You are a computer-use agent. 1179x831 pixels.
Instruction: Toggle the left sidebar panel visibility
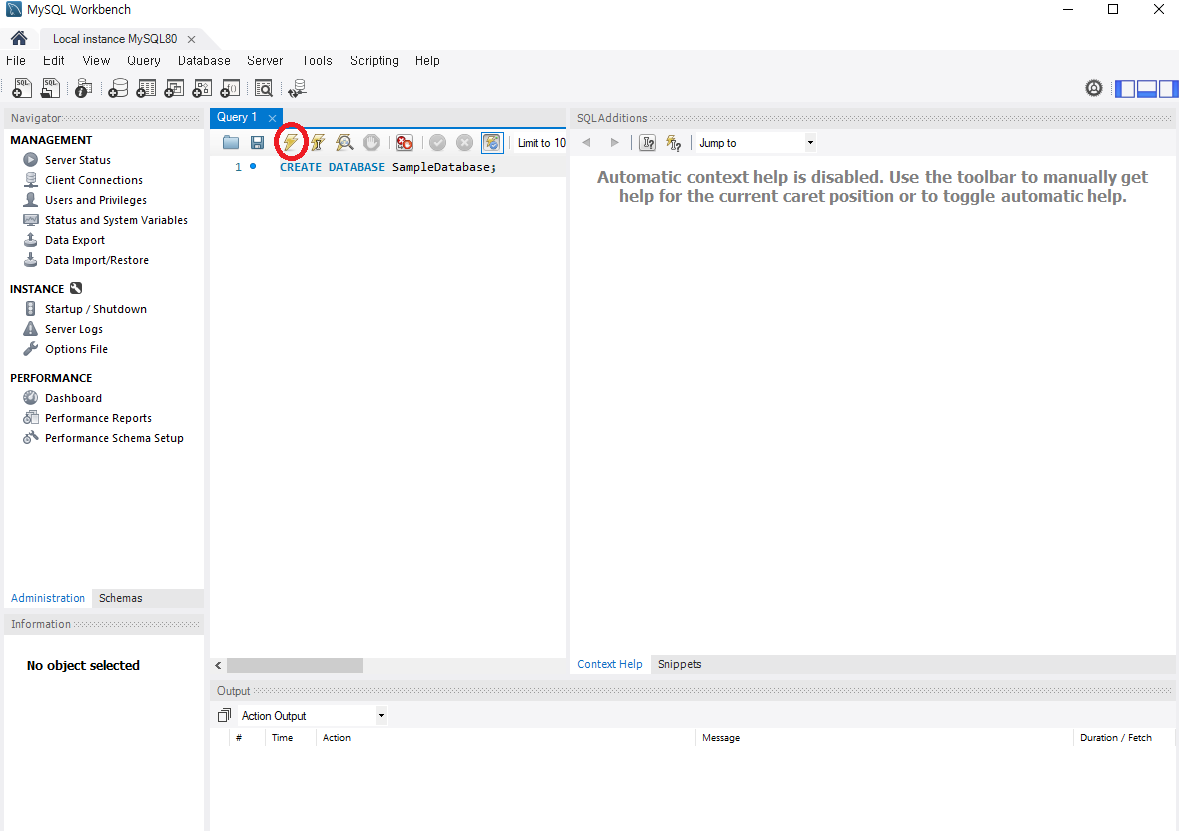point(1125,88)
